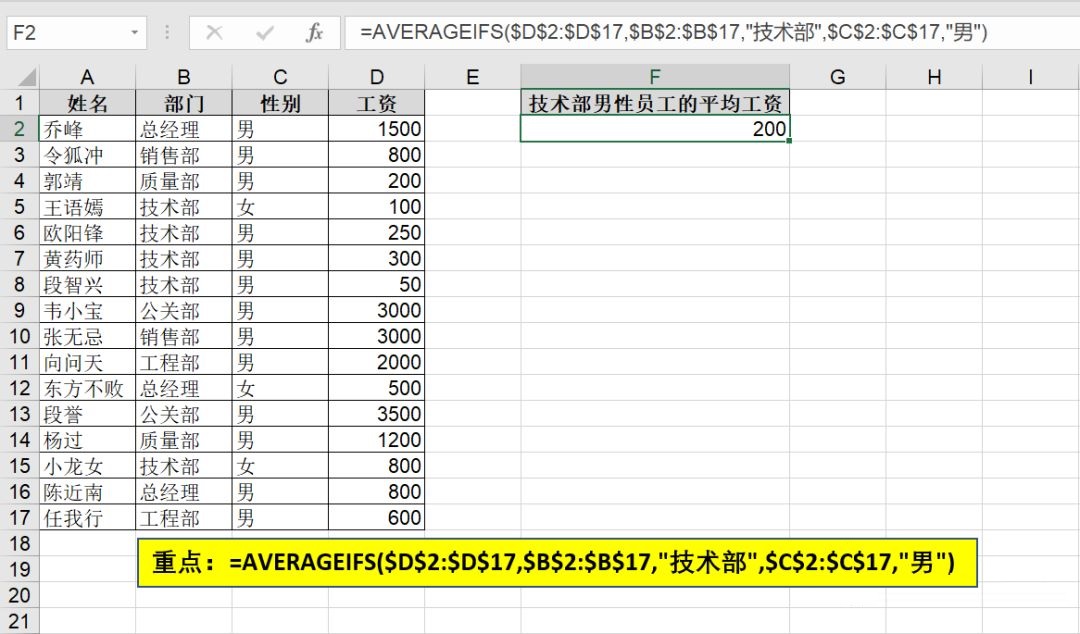Select row 18 header
The width and height of the screenshot is (1080, 634).
click(x=19, y=544)
